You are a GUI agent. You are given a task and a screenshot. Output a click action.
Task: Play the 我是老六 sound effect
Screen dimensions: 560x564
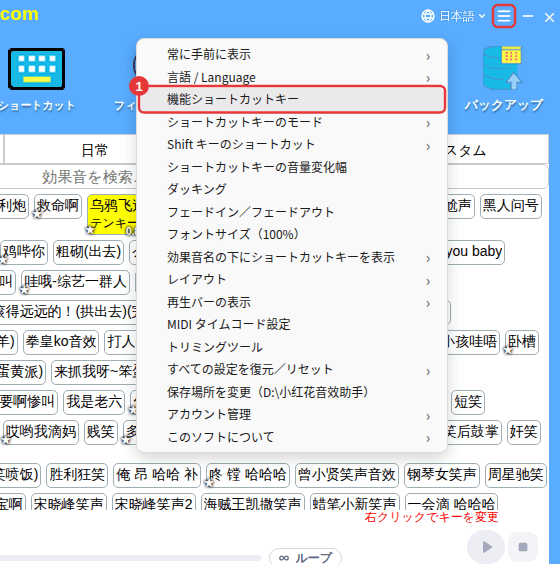[94, 402]
